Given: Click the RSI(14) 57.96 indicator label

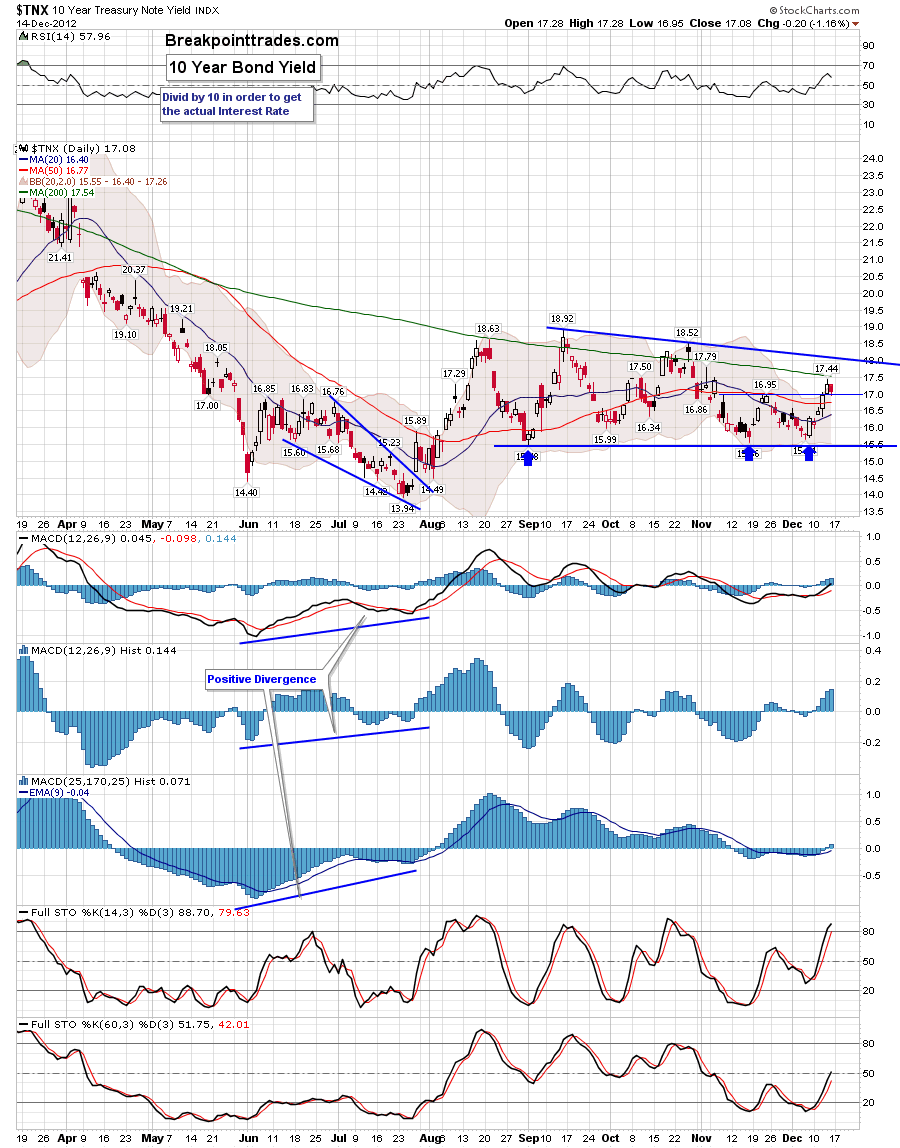Looking at the screenshot, I should (x=71, y=37).
